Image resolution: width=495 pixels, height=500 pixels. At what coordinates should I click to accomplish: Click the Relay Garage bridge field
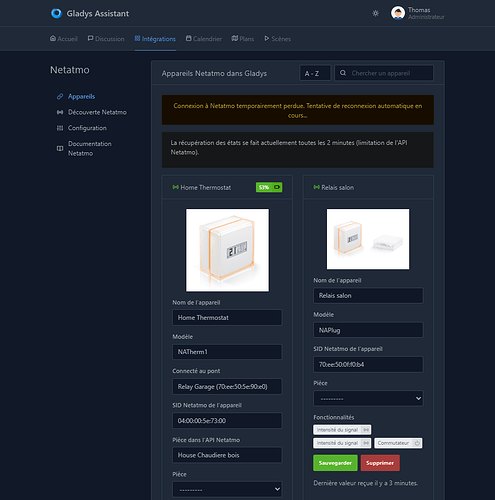click(x=227, y=387)
